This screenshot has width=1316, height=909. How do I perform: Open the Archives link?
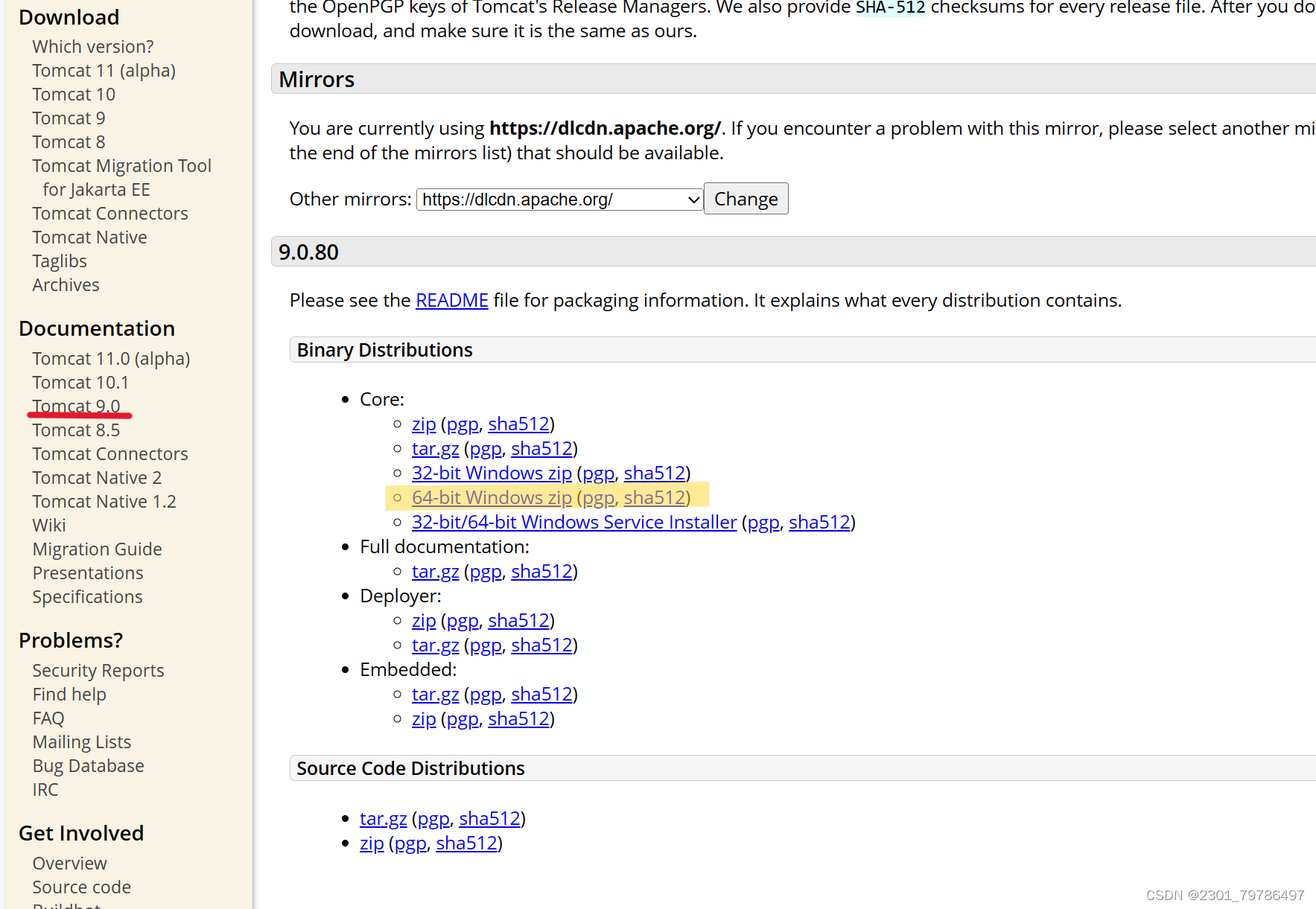pos(66,284)
